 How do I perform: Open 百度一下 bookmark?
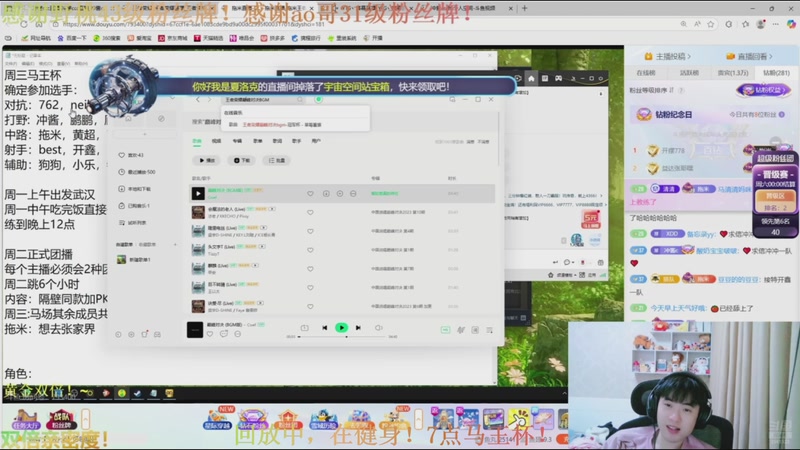tap(72, 38)
